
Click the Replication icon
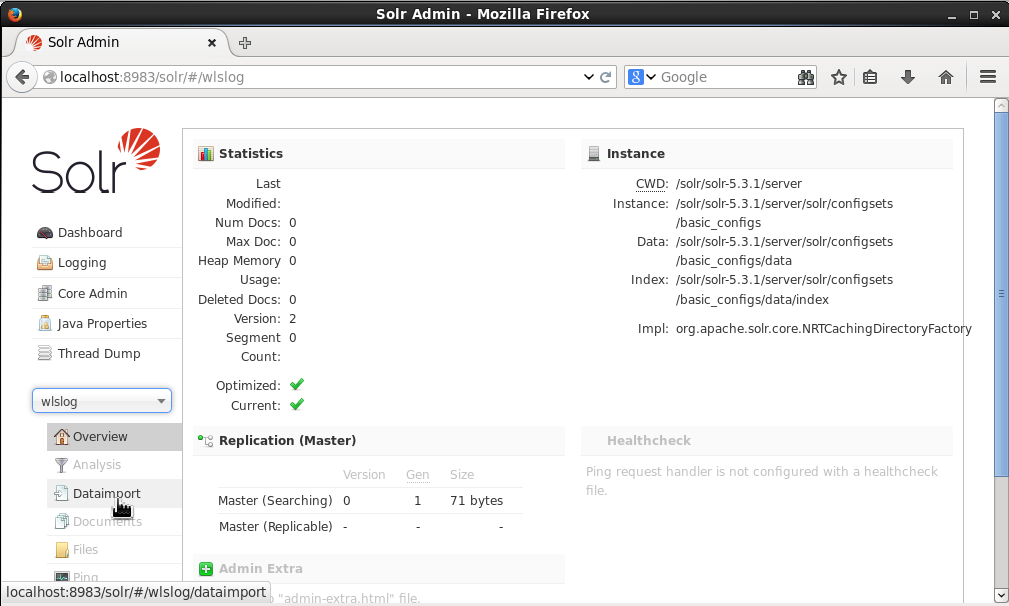point(205,441)
